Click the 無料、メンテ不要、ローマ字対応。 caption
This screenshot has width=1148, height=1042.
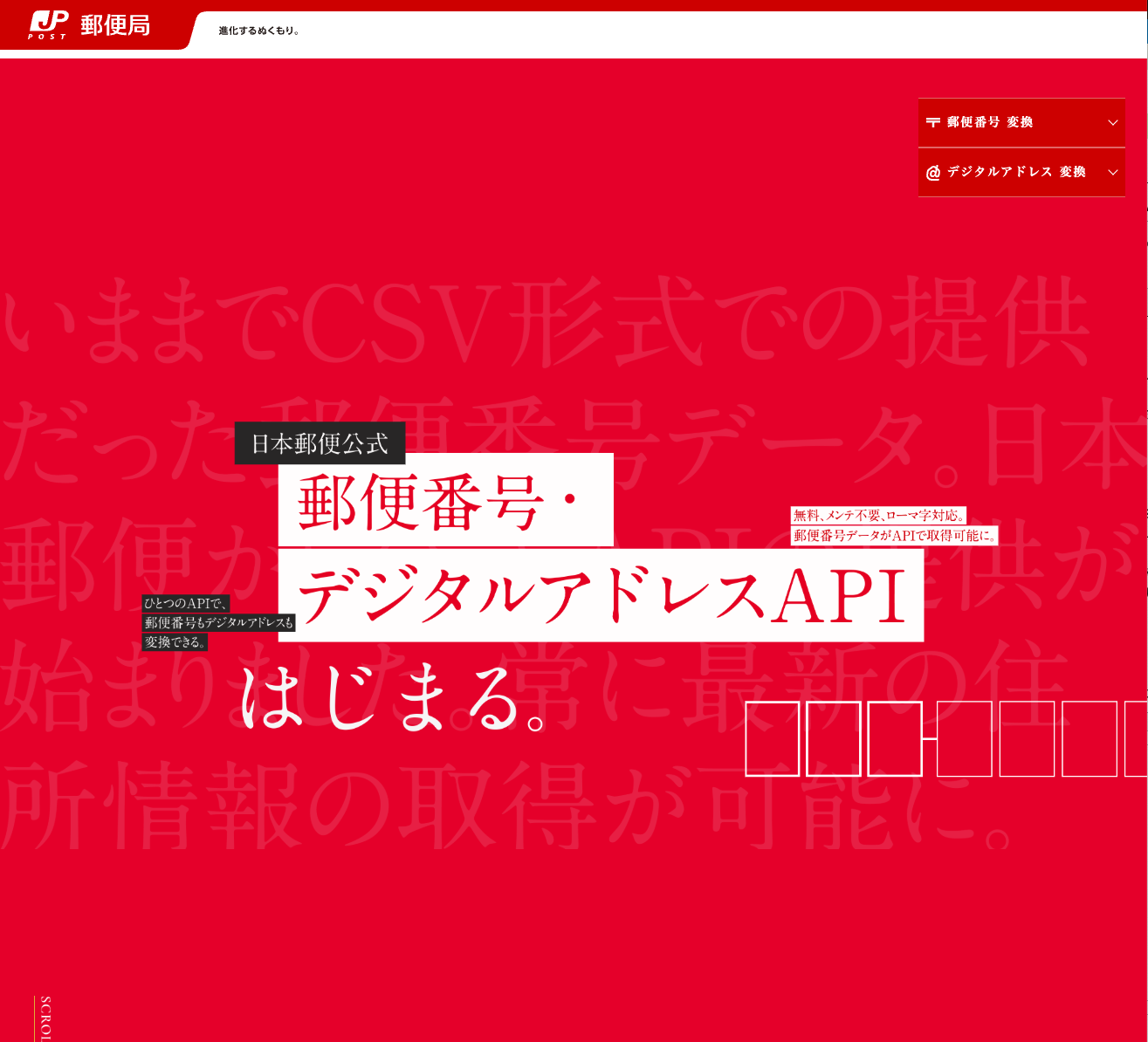(x=878, y=516)
